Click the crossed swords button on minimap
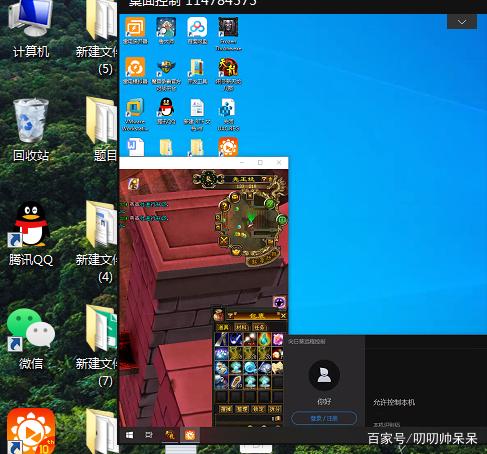 coord(224,239)
